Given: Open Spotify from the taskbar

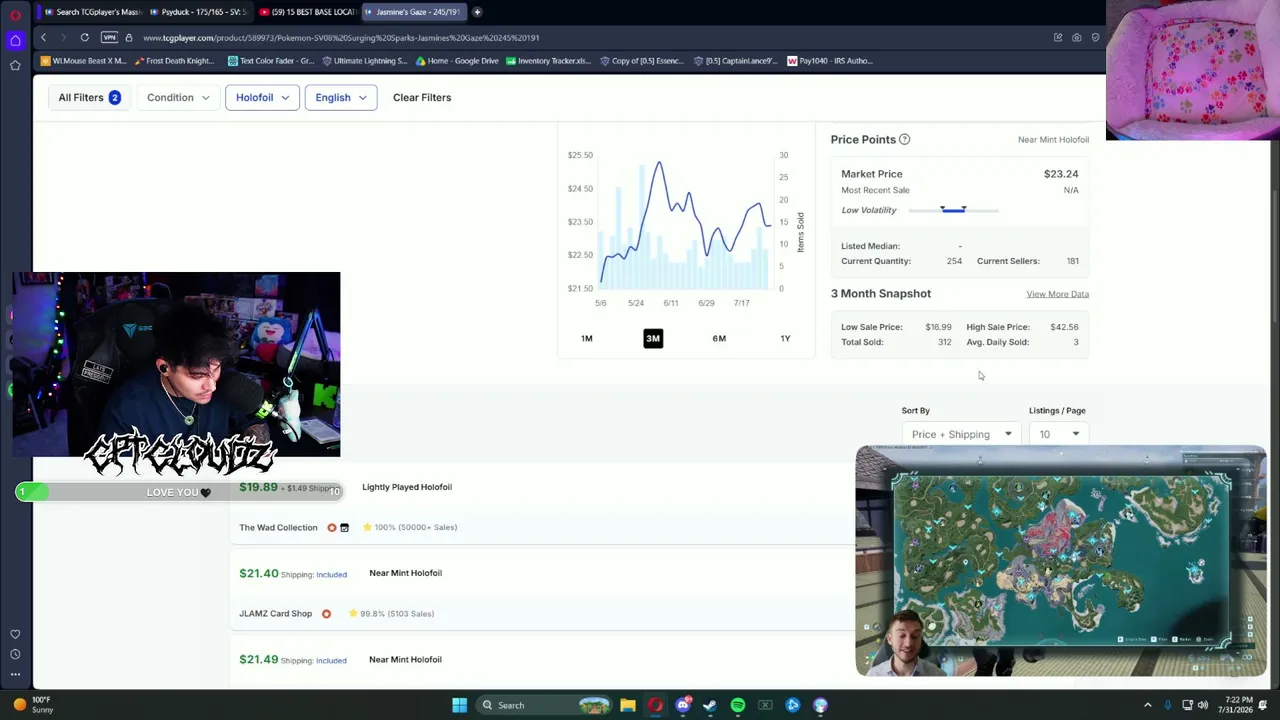Looking at the screenshot, I should click(x=738, y=705).
